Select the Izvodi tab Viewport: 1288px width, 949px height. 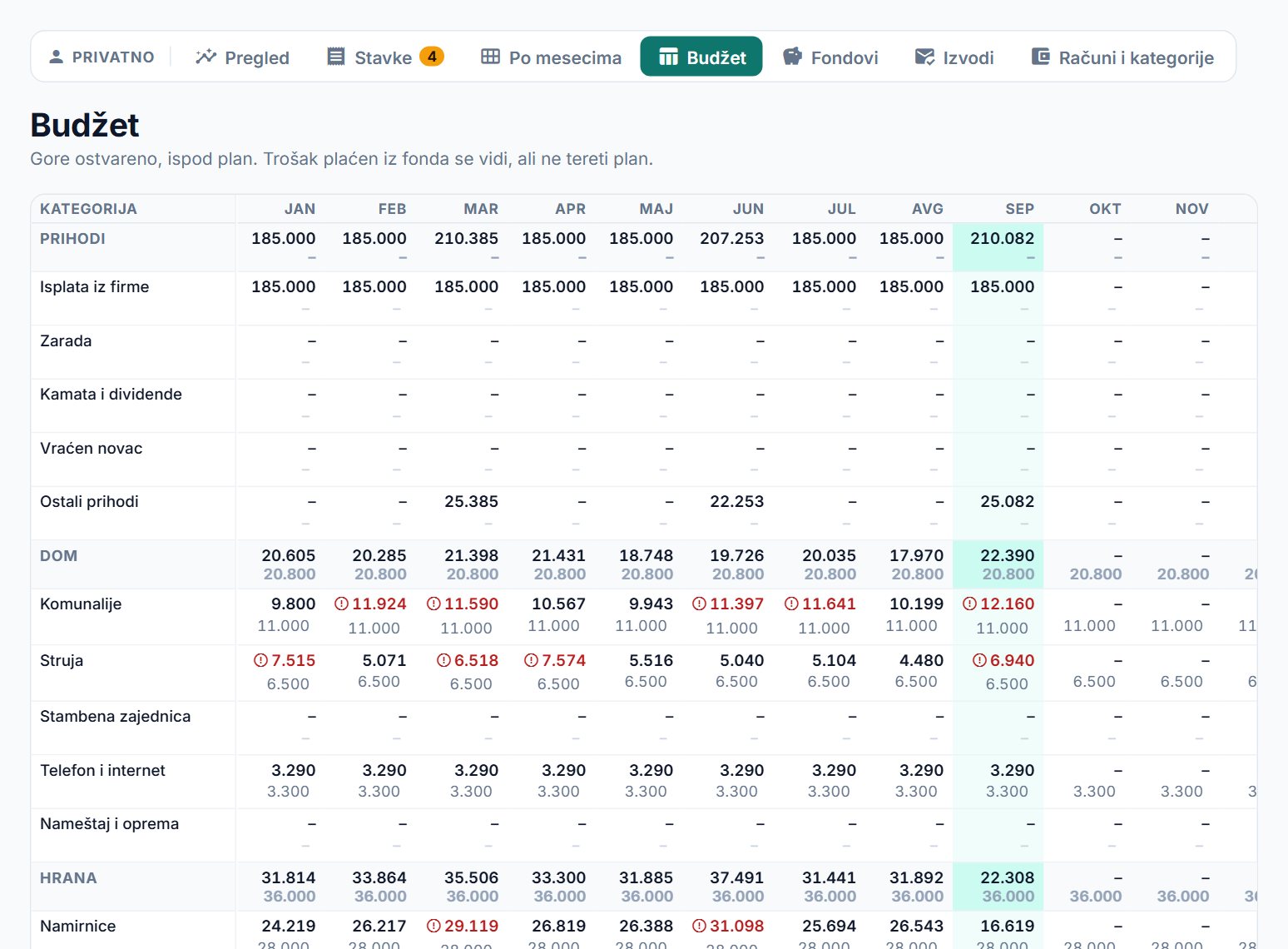tap(954, 57)
